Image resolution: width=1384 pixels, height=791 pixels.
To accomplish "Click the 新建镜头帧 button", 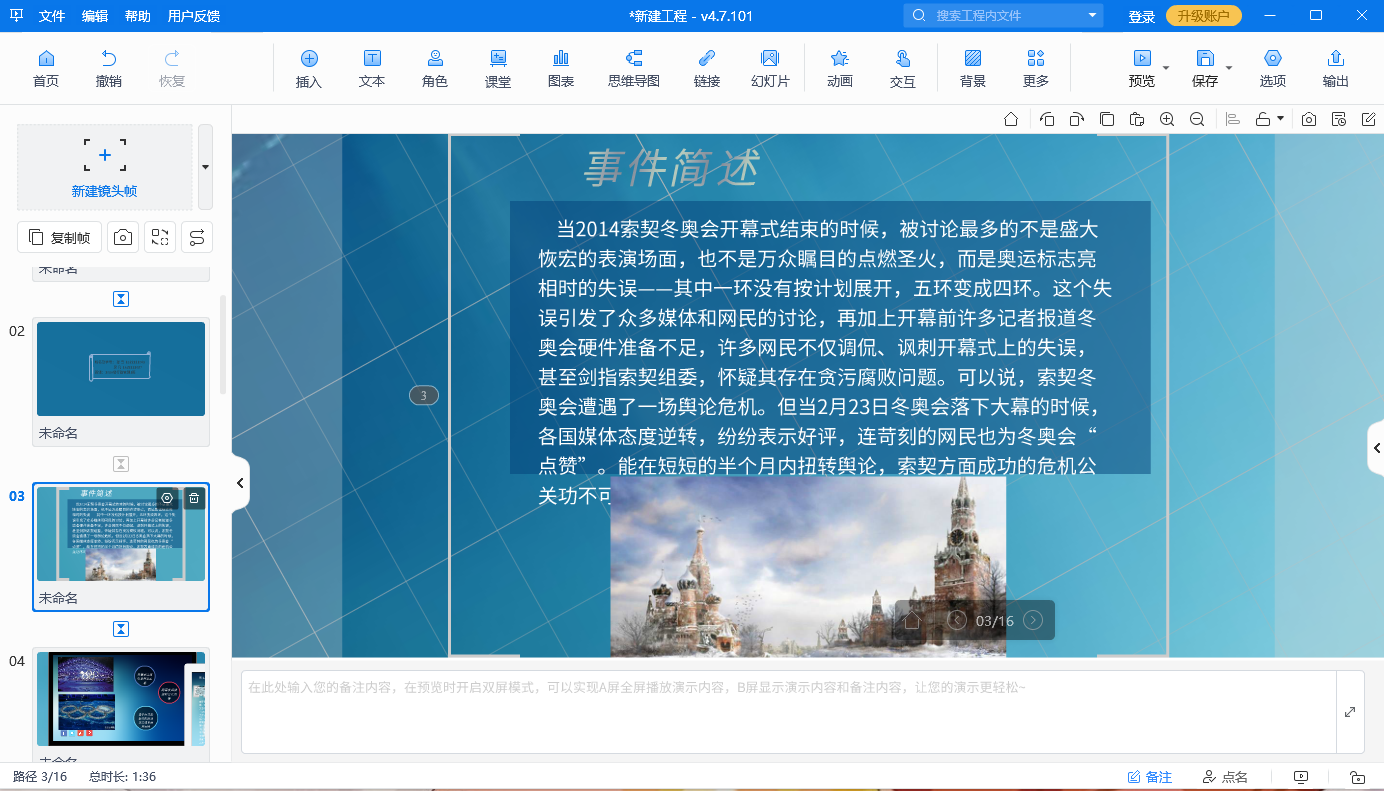I will tap(104, 166).
